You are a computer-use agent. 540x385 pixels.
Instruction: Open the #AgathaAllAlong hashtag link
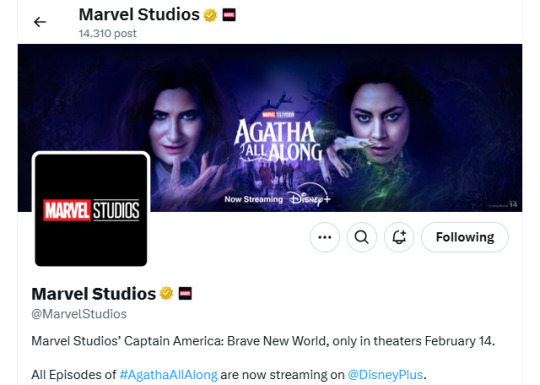pos(168,374)
